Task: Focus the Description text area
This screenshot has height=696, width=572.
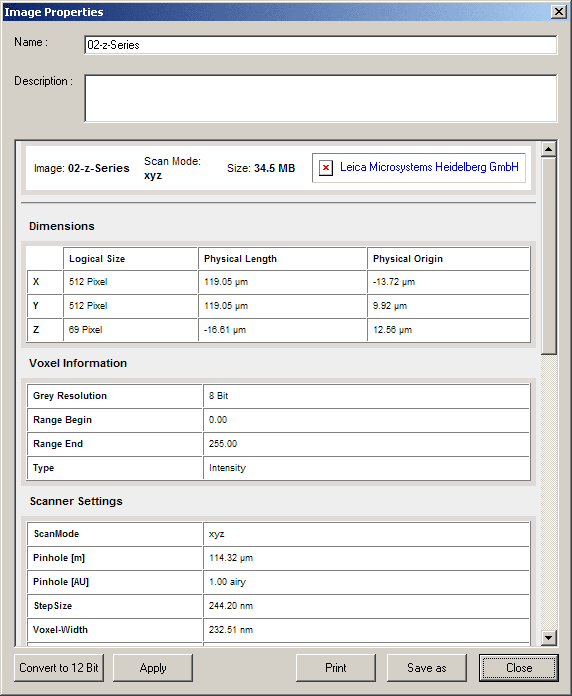Action: 320,98
